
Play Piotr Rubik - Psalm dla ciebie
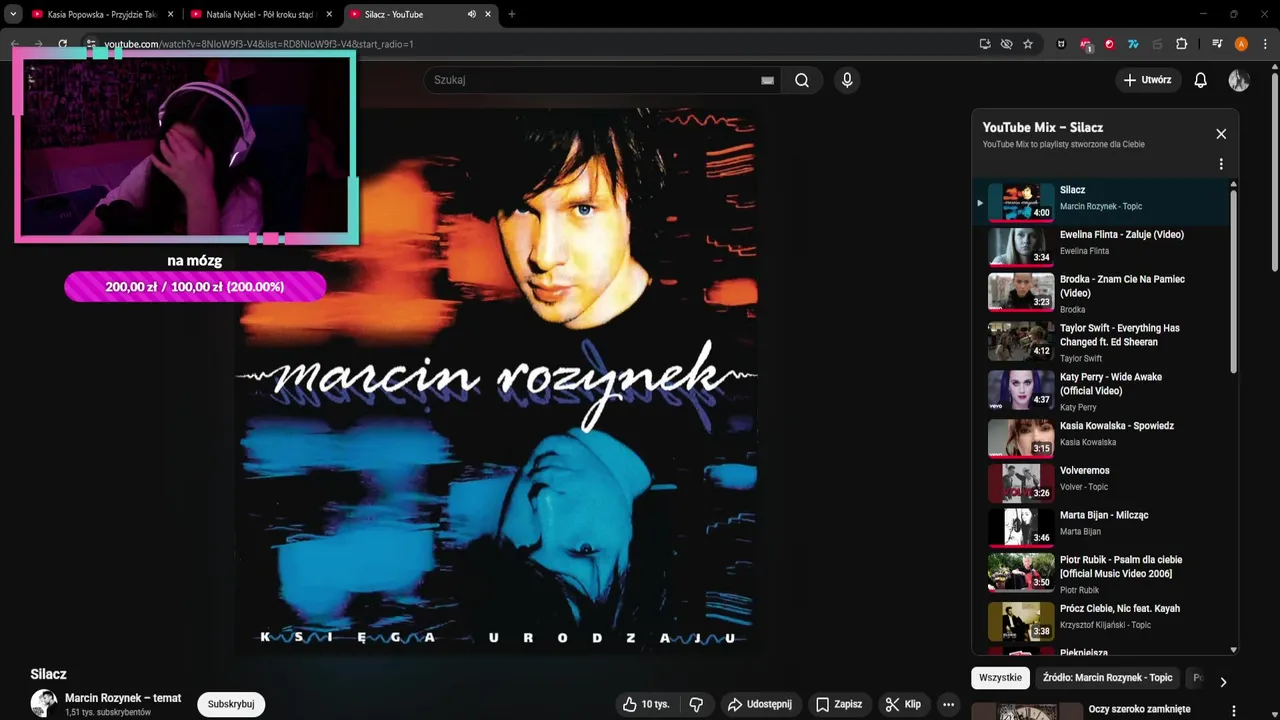(1104, 573)
